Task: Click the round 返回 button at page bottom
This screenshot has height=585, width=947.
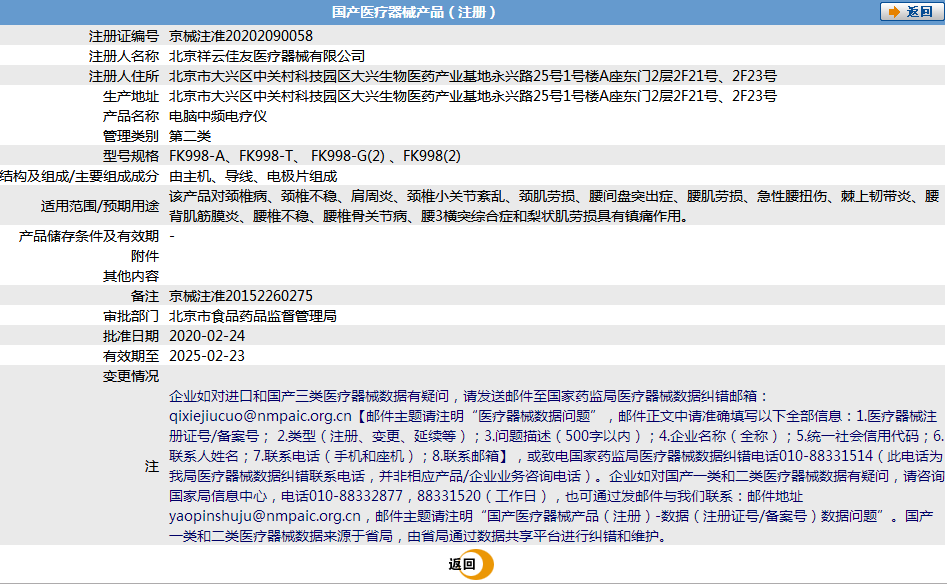Action: (x=471, y=564)
